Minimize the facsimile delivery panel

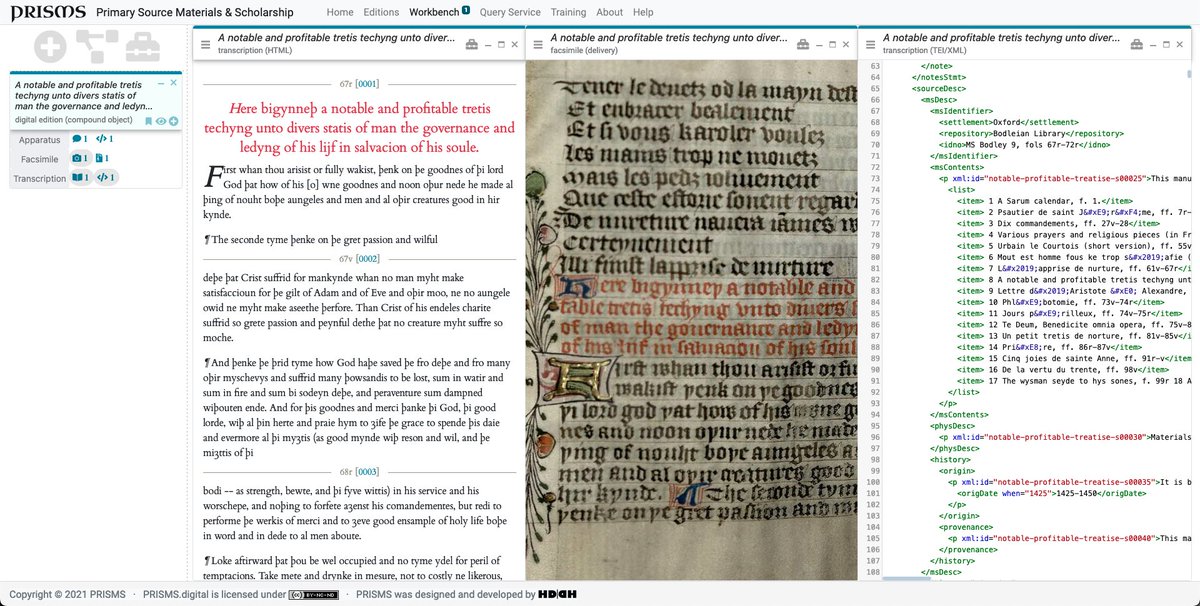[821, 45]
